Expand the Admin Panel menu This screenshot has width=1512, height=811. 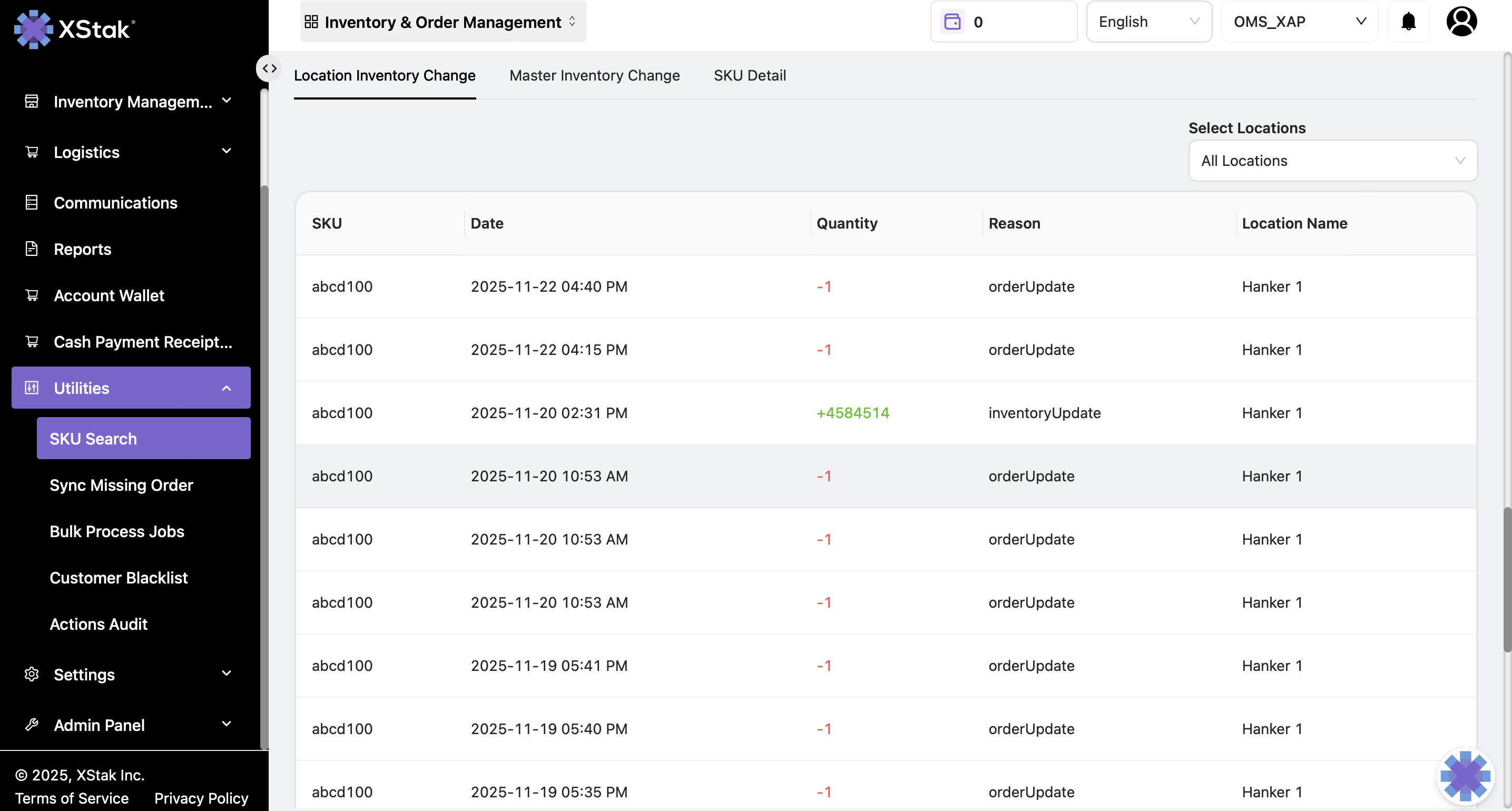coord(132,725)
